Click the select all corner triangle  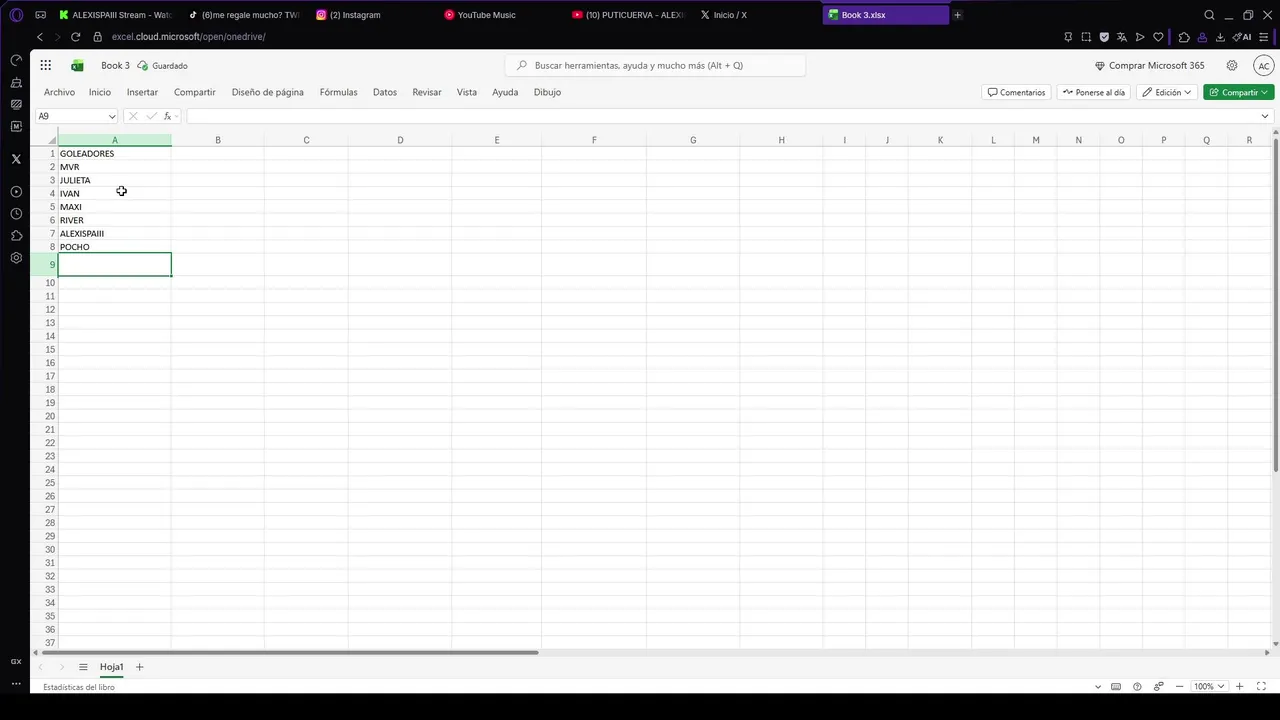pos(52,141)
